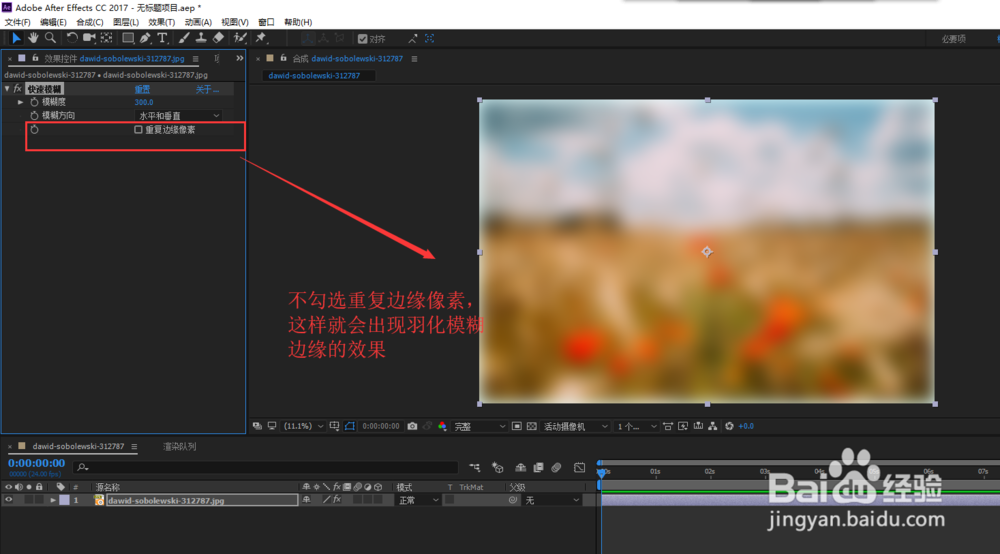
Task: Open composition mini-flowchart in timeline
Action: [x=474, y=467]
